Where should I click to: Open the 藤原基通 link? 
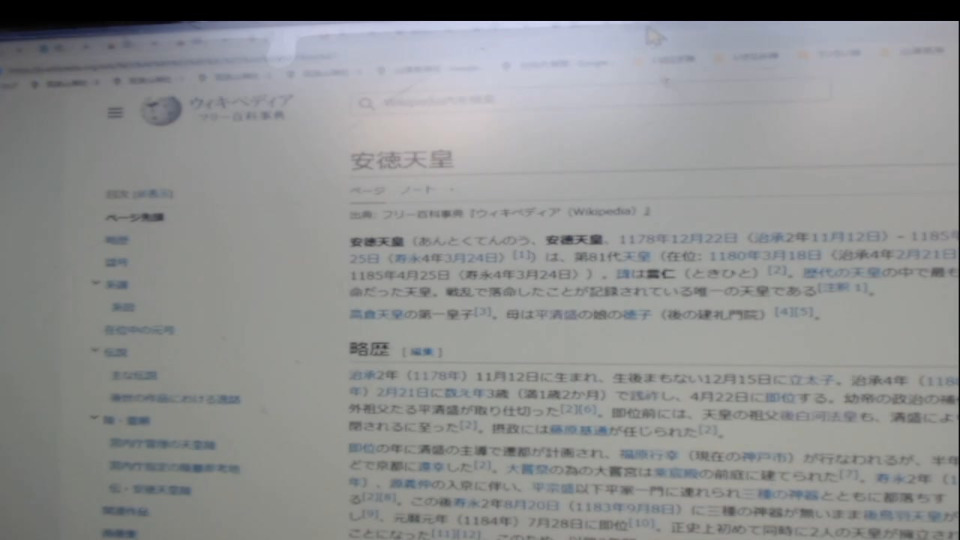pos(579,430)
